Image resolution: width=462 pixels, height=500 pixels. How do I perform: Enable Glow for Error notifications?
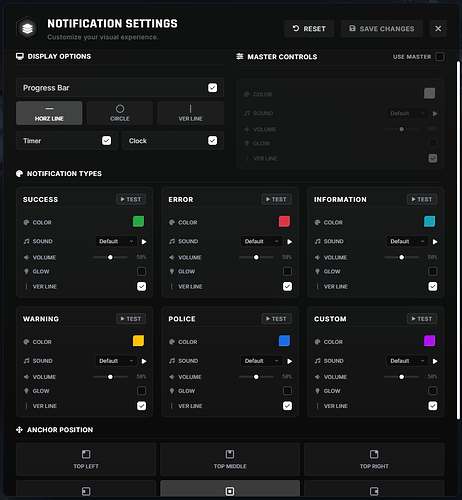287,271
